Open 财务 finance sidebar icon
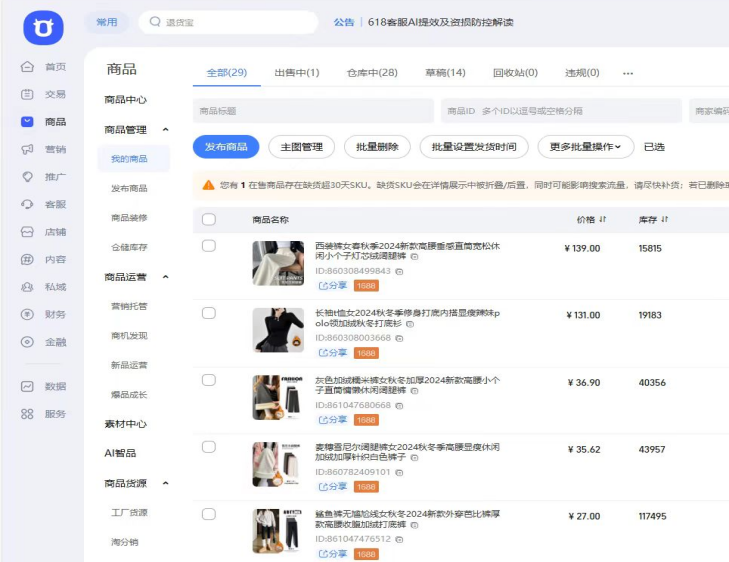729x562 pixels. click(27, 314)
